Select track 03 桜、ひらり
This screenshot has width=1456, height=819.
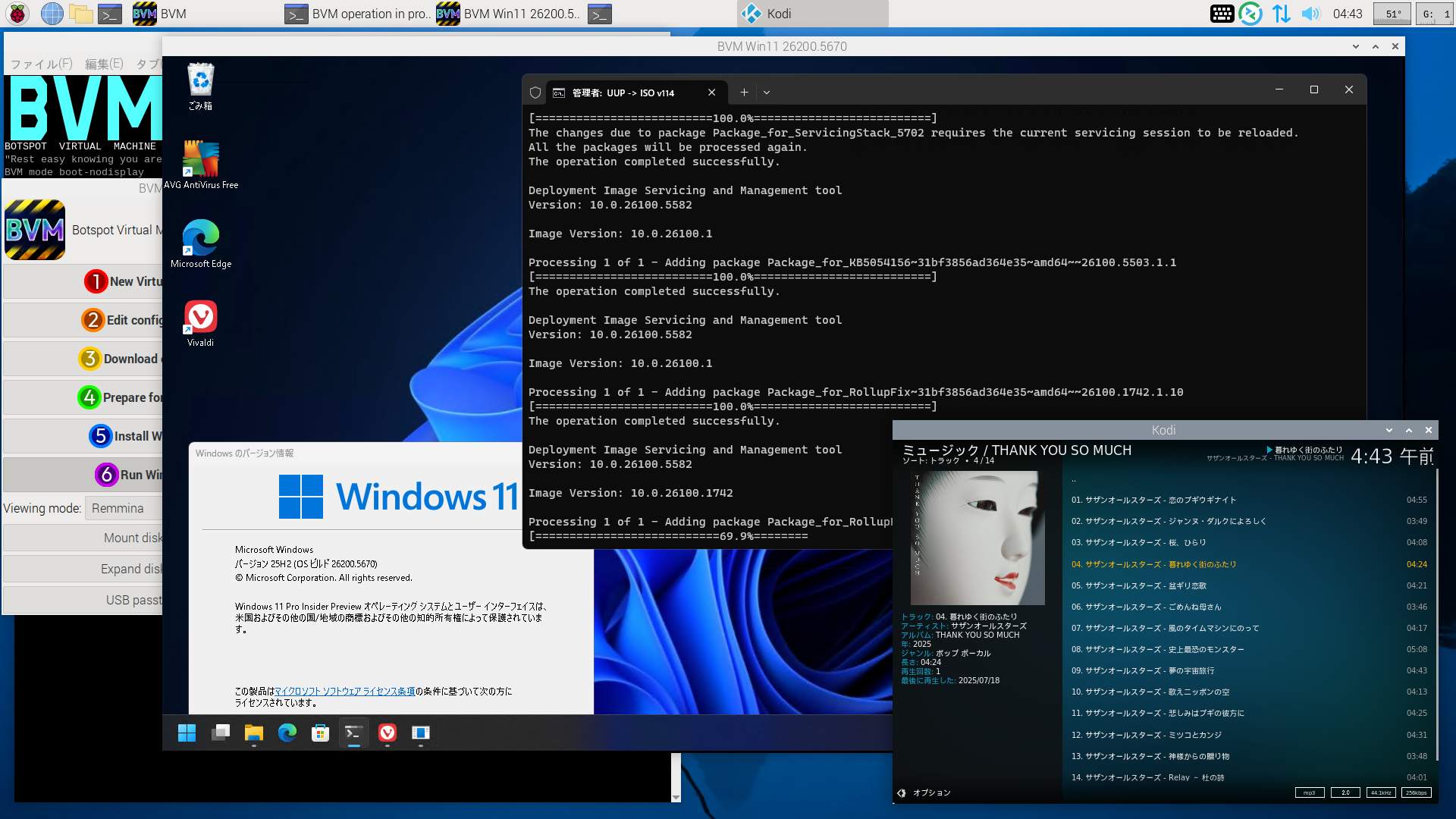coord(1249,542)
